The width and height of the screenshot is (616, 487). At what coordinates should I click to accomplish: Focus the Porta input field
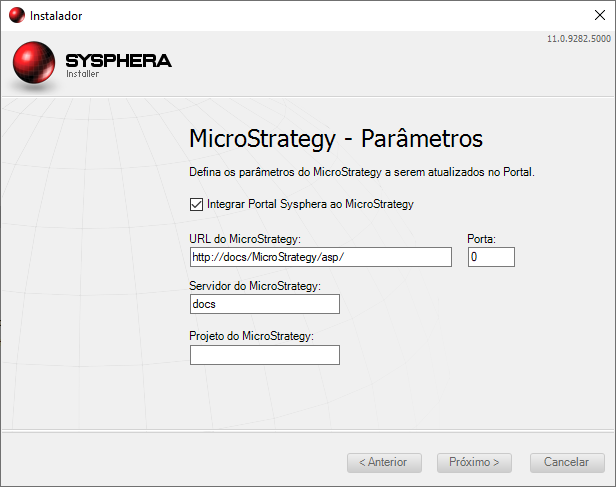(491, 257)
